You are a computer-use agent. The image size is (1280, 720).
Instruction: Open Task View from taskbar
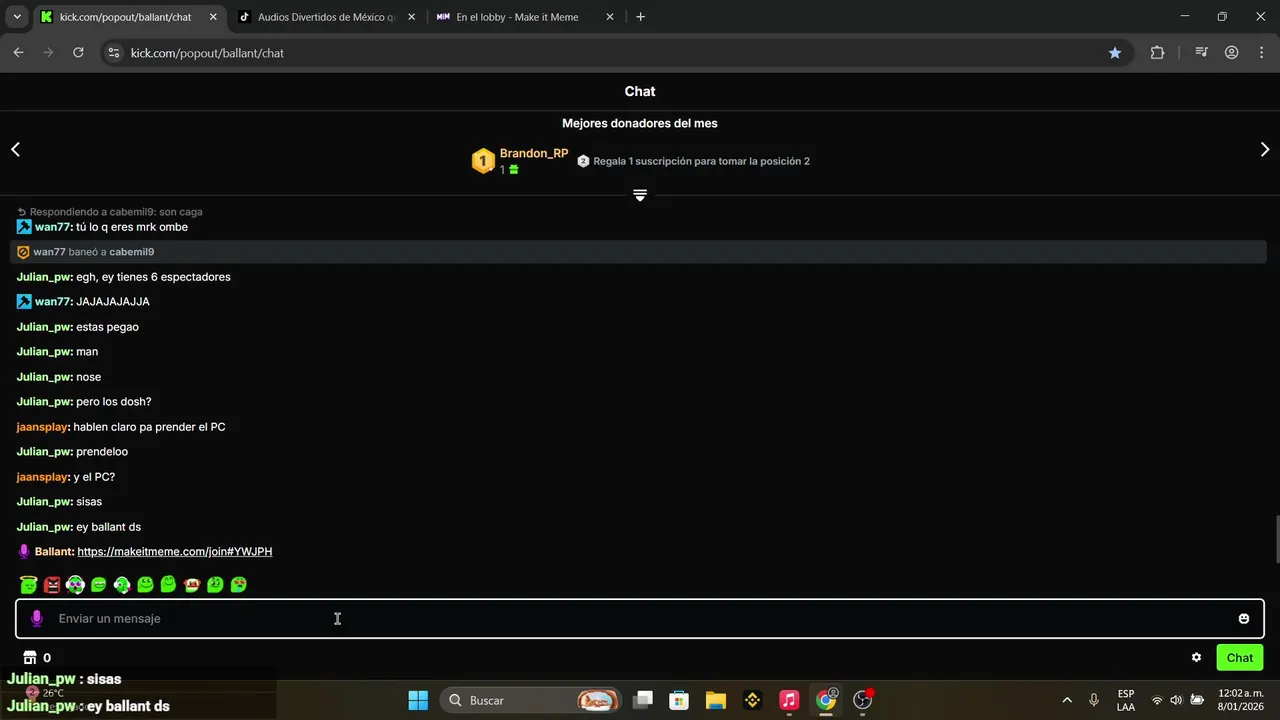click(643, 700)
